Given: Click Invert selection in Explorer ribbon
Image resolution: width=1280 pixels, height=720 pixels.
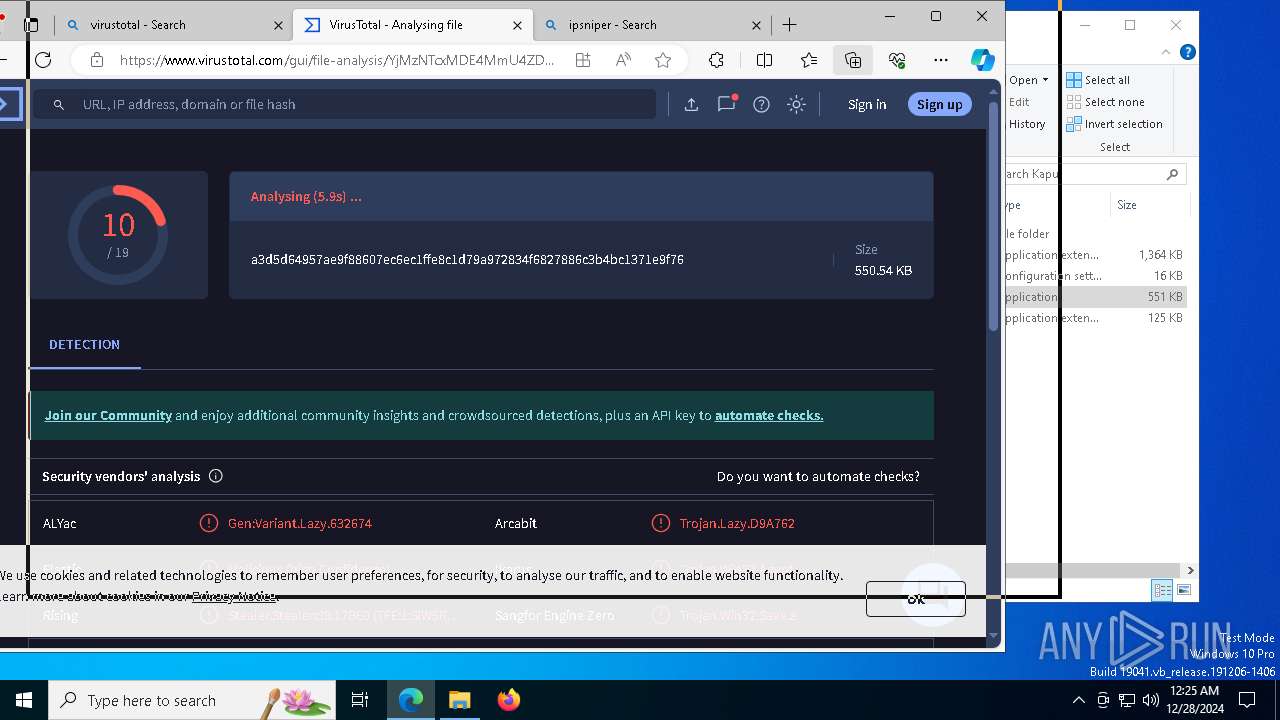Looking at the screenshot, I should point(1114,124).
